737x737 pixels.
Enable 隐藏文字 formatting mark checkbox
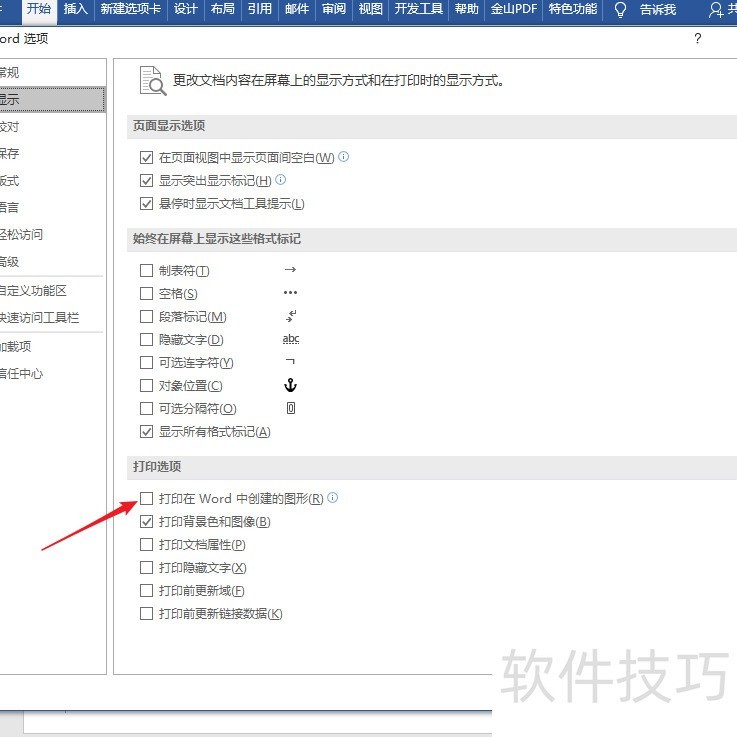pos(146,339)
